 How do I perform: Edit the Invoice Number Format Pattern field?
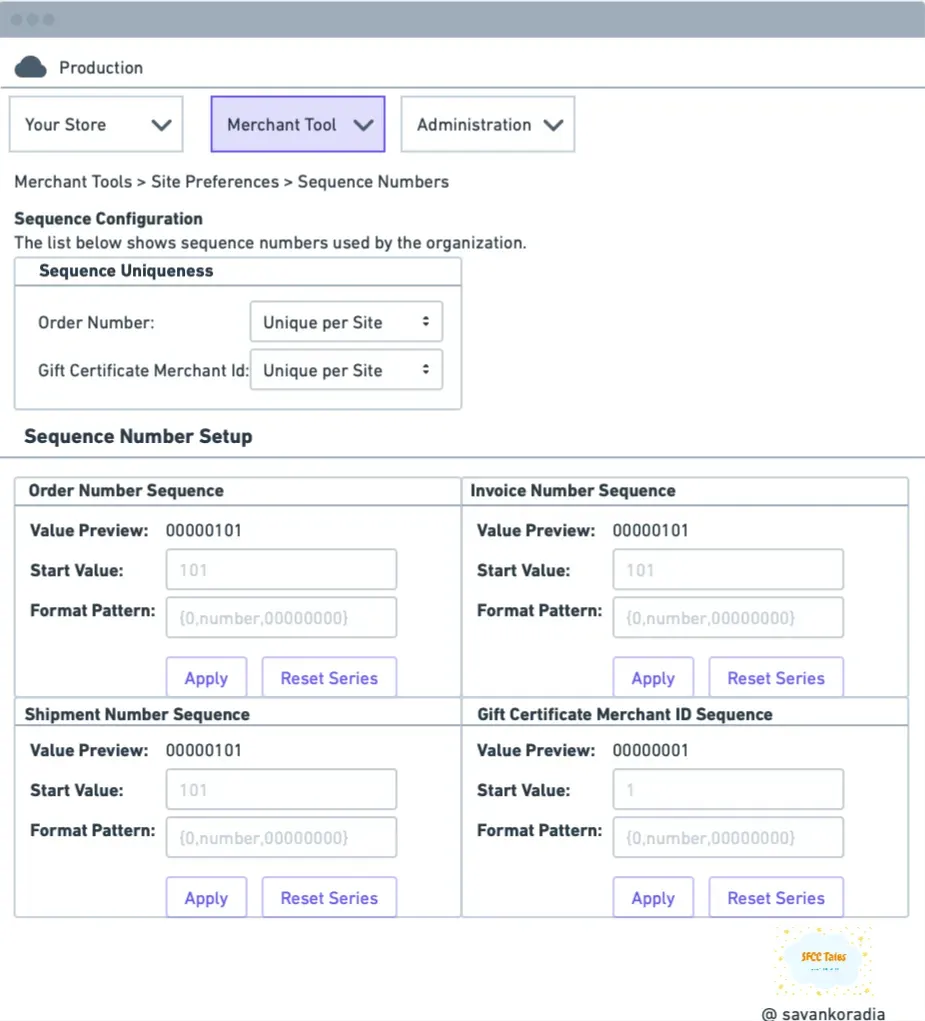727,617
